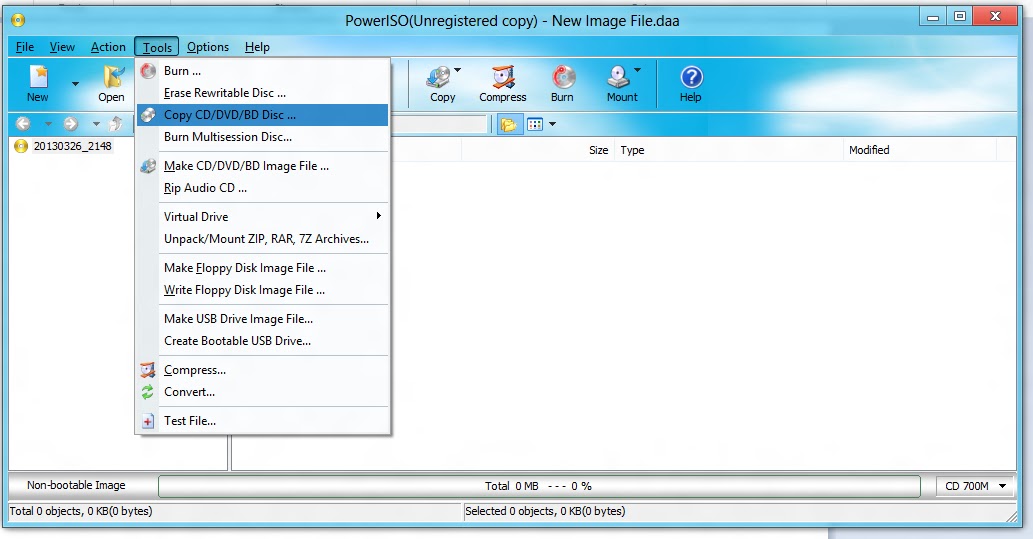Select Make CD/DVD/BD Image File...
Screen dimensions: 1033x539
[263, 166]
